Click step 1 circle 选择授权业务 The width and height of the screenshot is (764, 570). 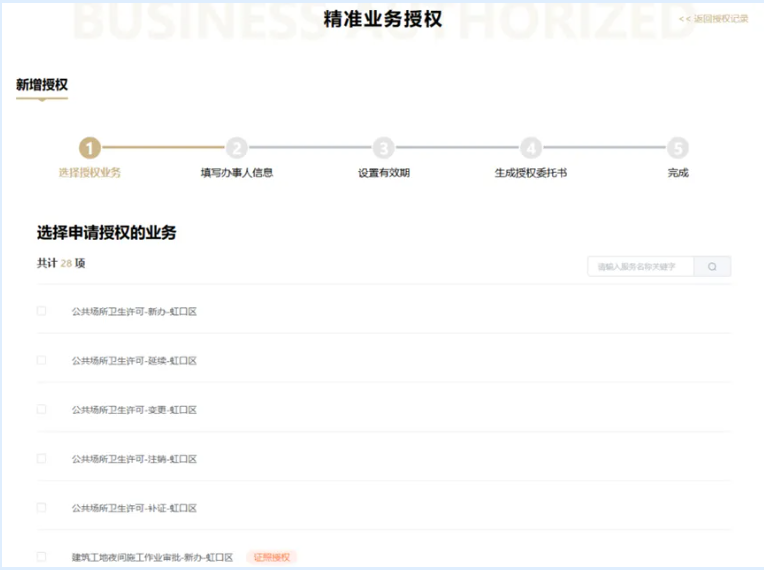(x=90, y=149)
